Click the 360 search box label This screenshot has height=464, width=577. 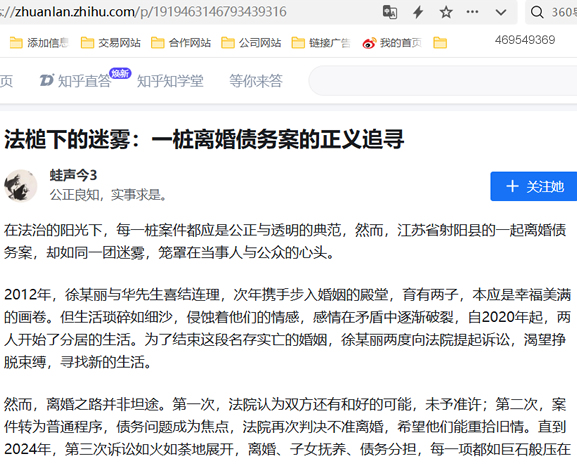564,13
